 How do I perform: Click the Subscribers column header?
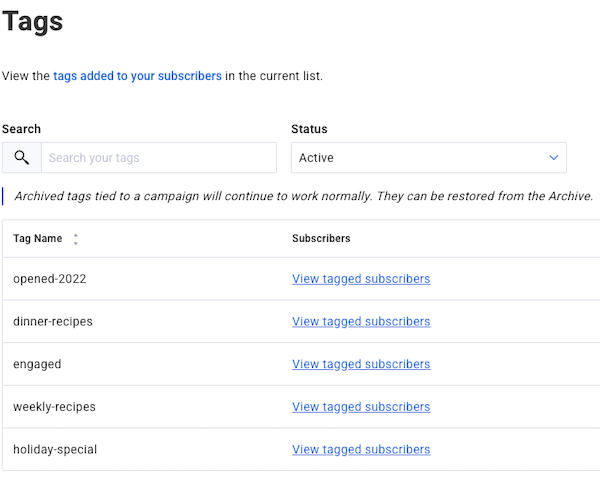321,239
